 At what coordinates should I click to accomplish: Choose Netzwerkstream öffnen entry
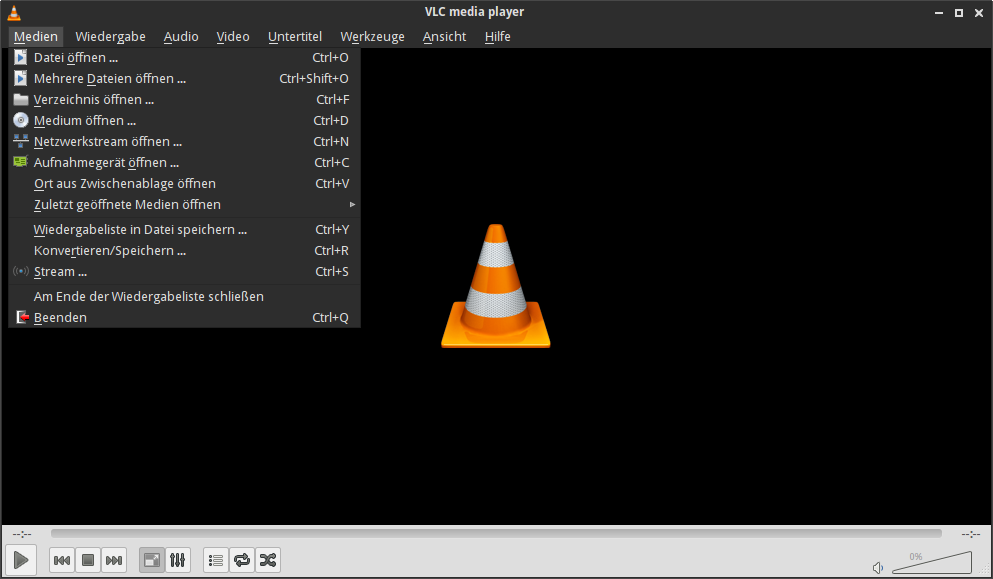pyautogui.click(x=184, y=141)
